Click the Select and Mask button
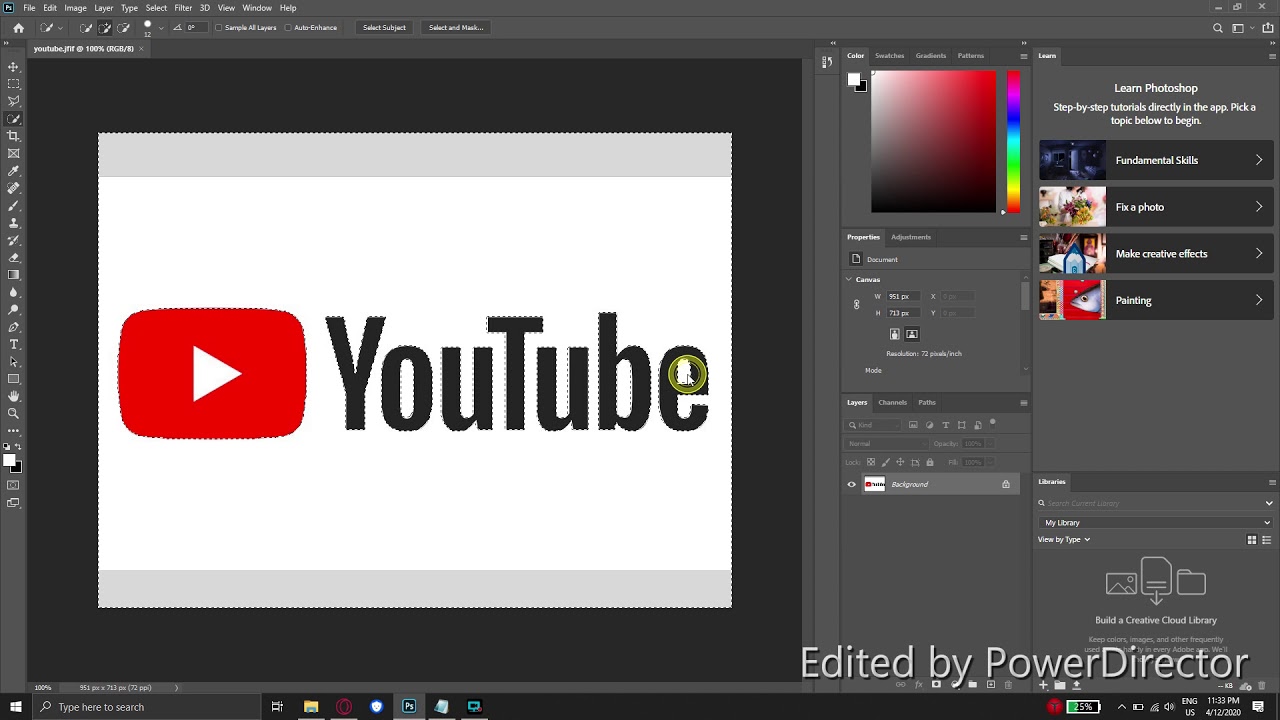 pos(456,28)
